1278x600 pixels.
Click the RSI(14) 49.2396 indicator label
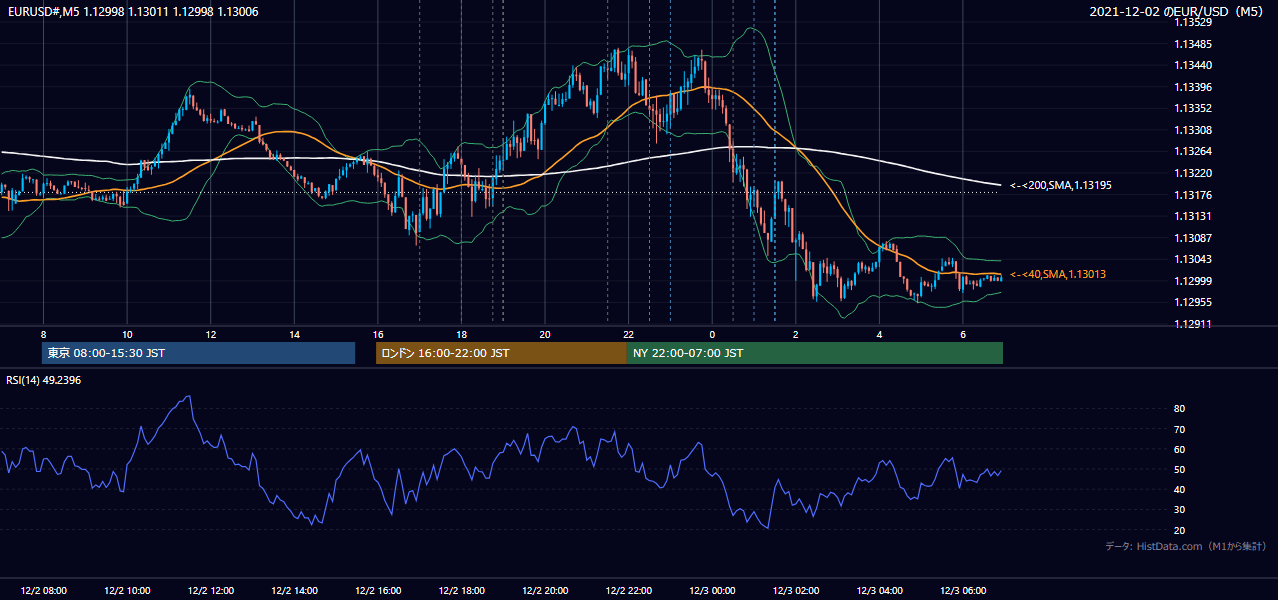[x=44, y=380]
